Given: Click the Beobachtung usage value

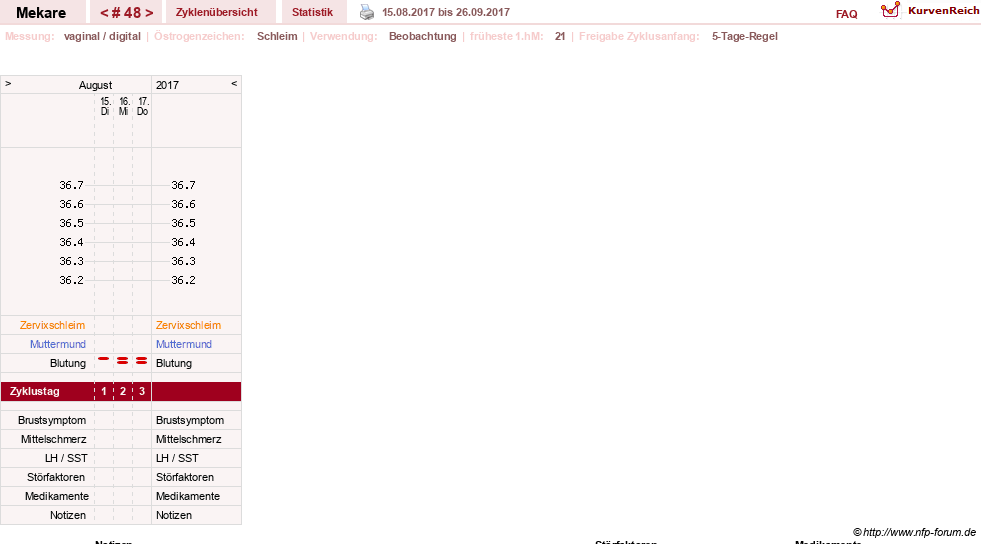Looking at the screenshot, I should pos(423,36).
